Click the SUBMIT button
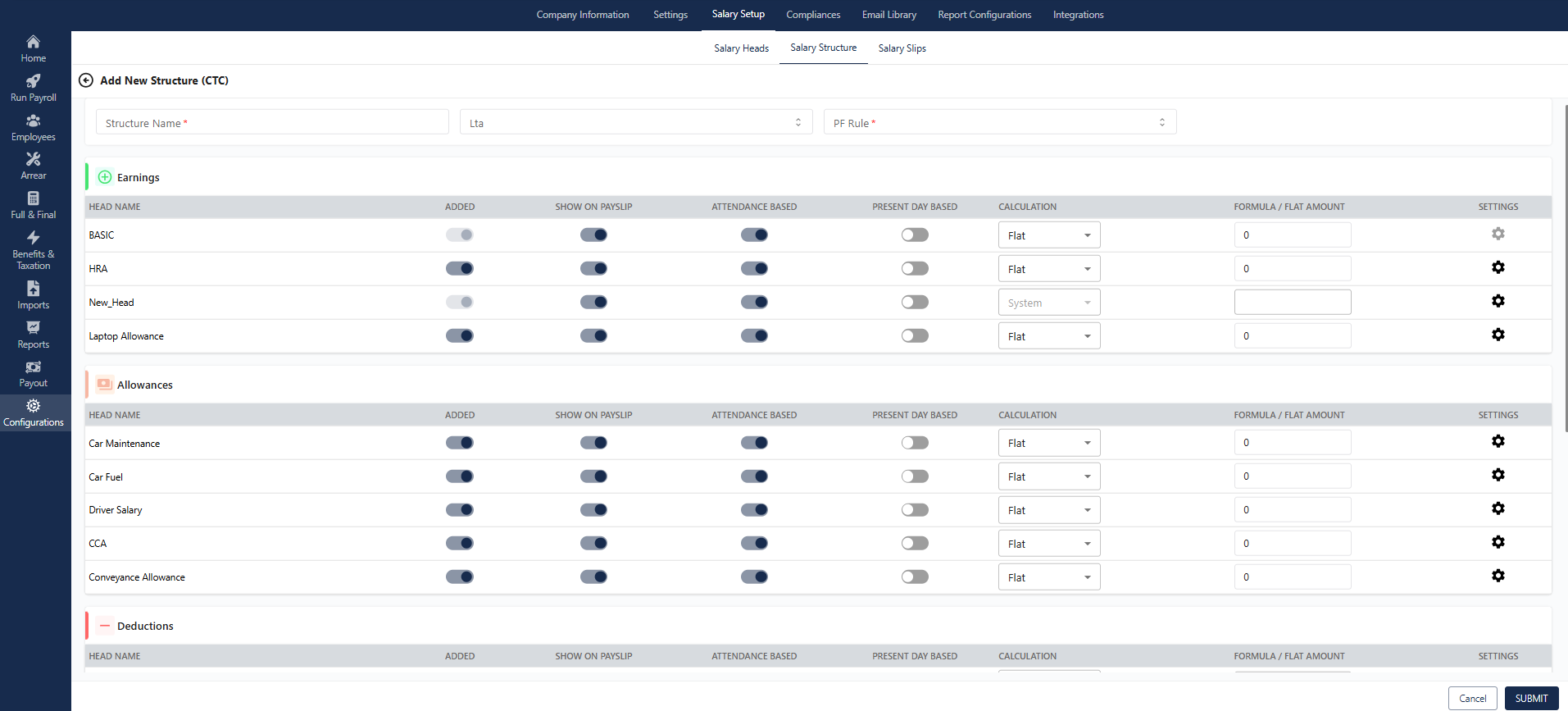 [1531, 699]
